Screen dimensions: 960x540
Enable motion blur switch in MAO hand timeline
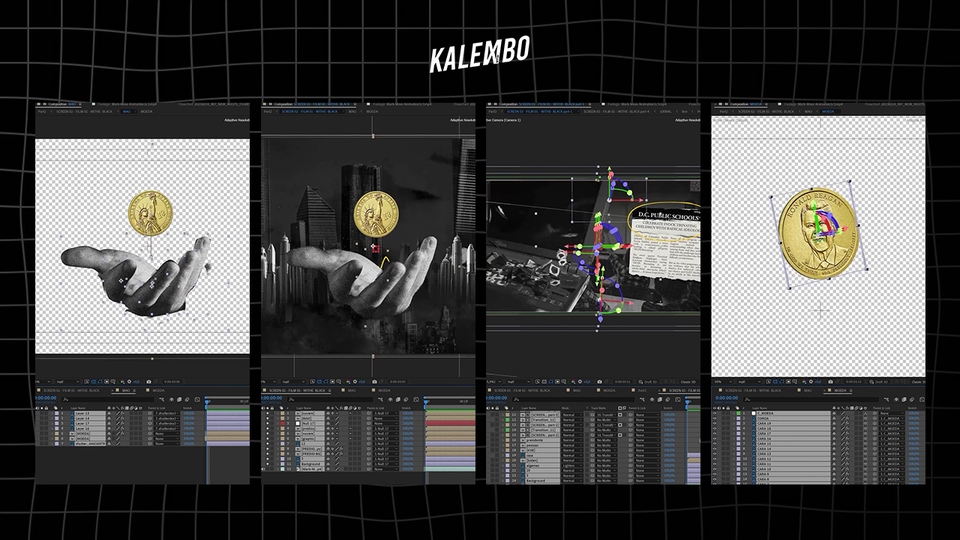coord(187,399)
